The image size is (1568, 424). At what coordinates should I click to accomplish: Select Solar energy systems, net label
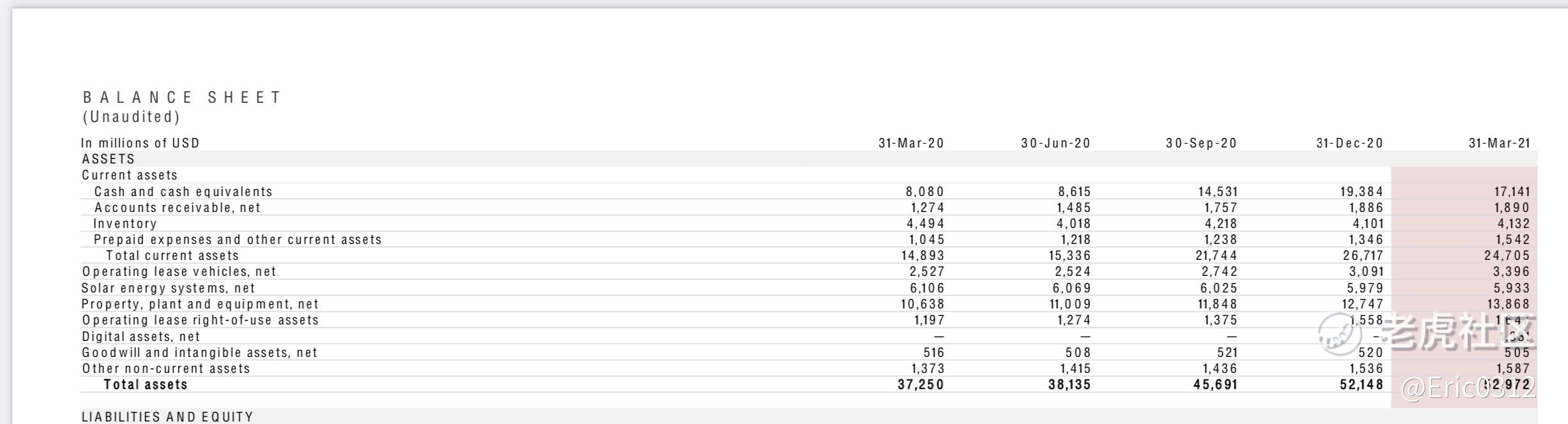point(168,288)
